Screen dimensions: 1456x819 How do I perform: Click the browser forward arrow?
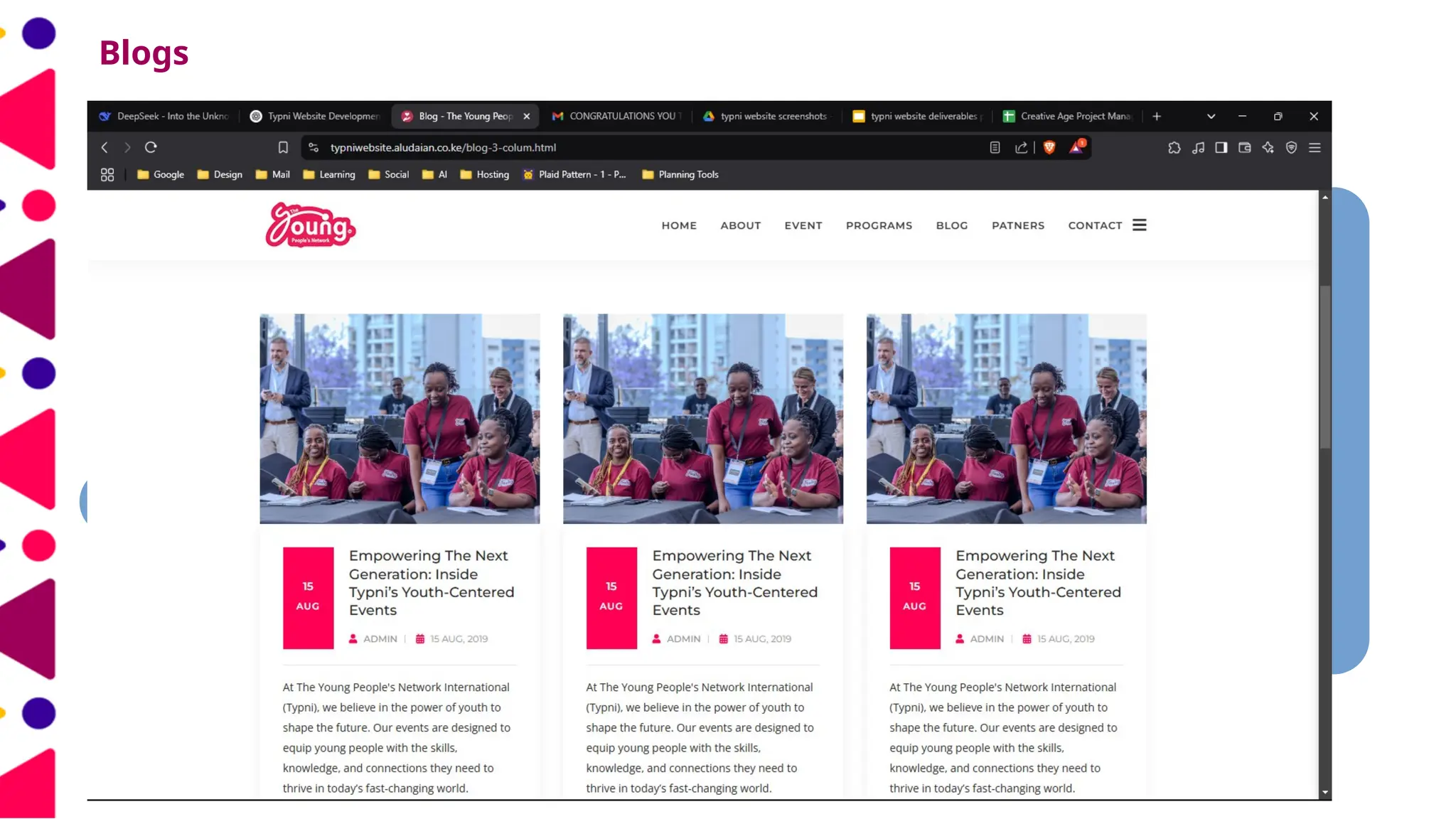127,147
